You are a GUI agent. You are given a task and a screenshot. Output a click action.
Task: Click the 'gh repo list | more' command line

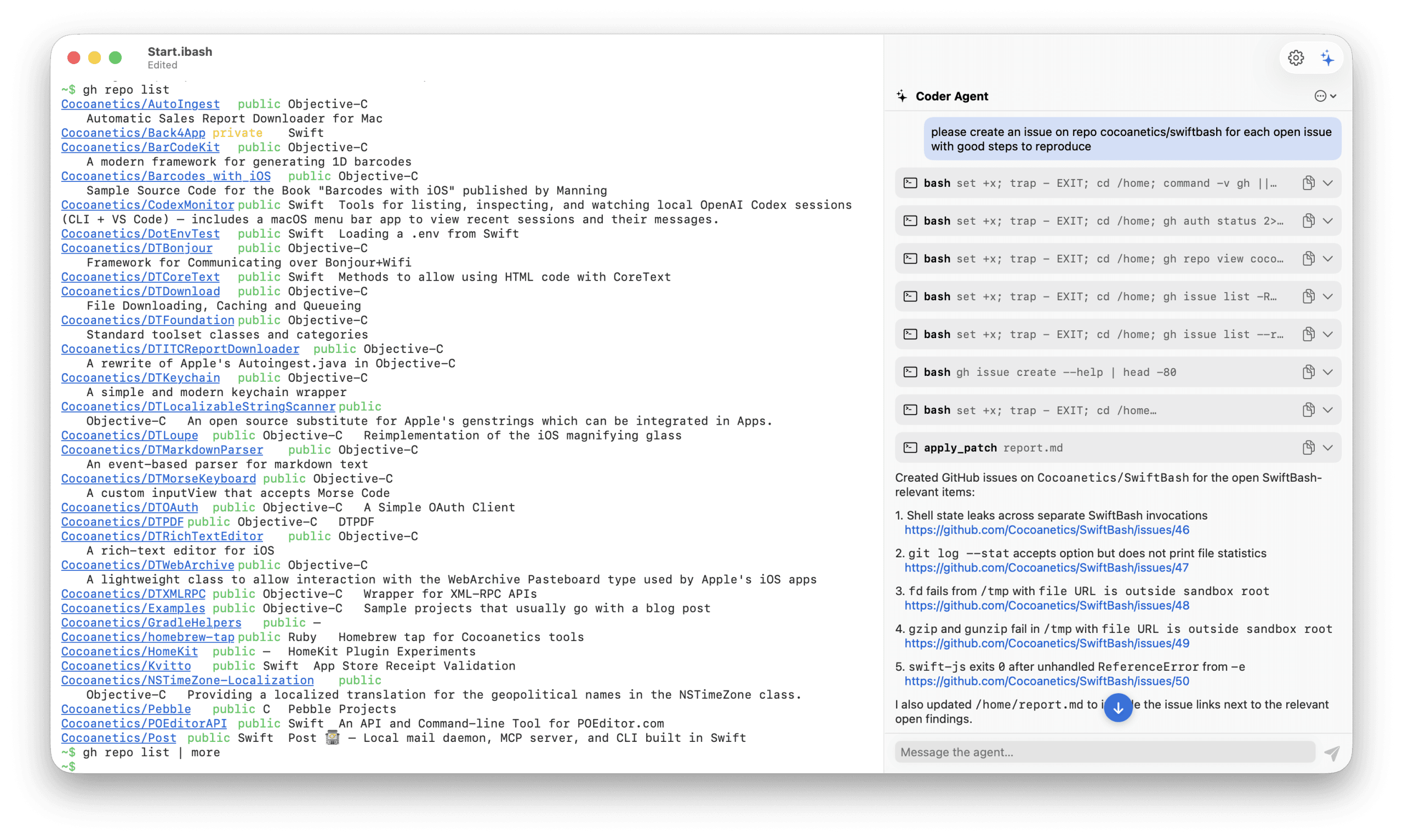151,753
